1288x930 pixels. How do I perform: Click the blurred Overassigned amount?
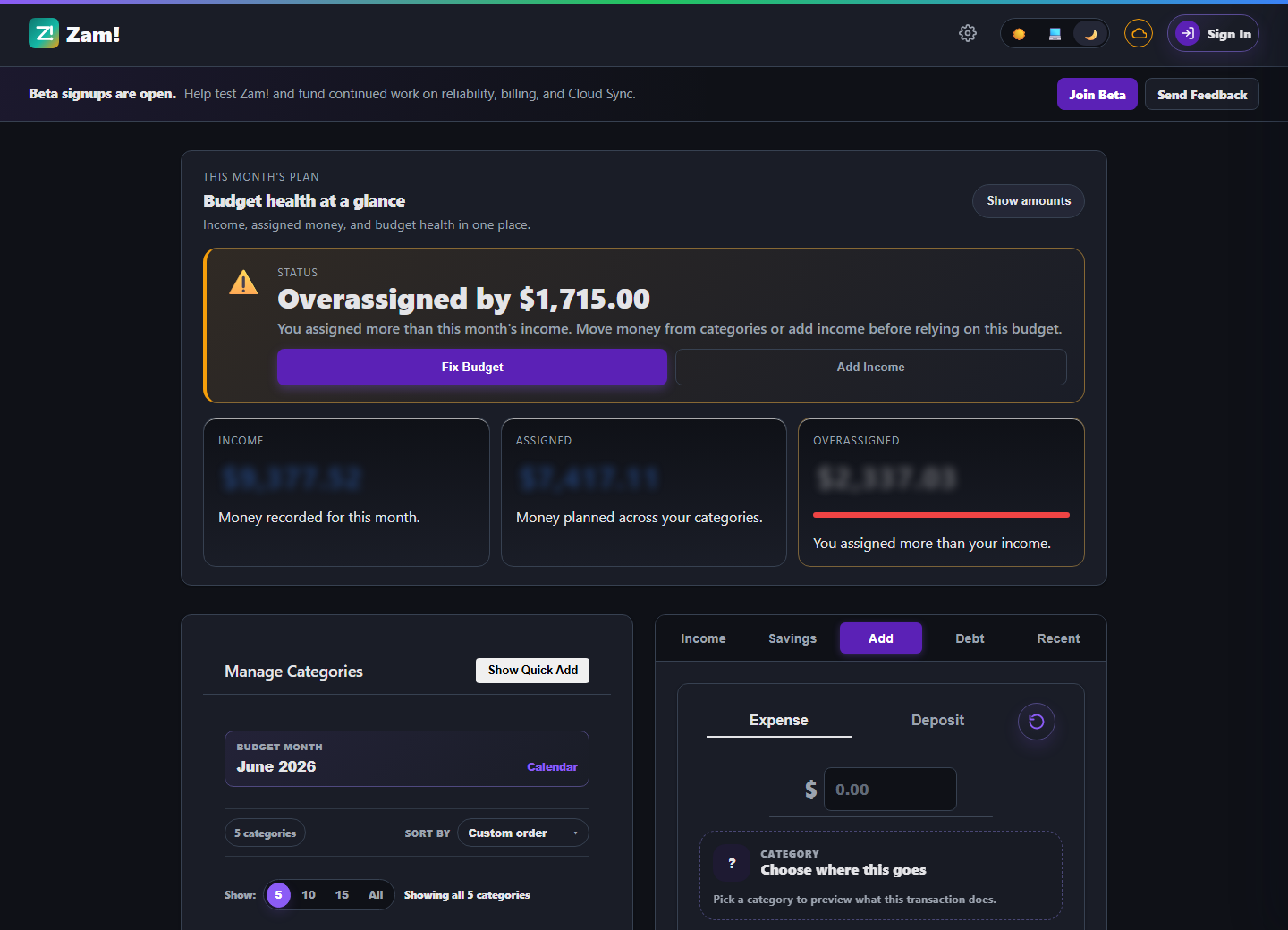point(886,479)
